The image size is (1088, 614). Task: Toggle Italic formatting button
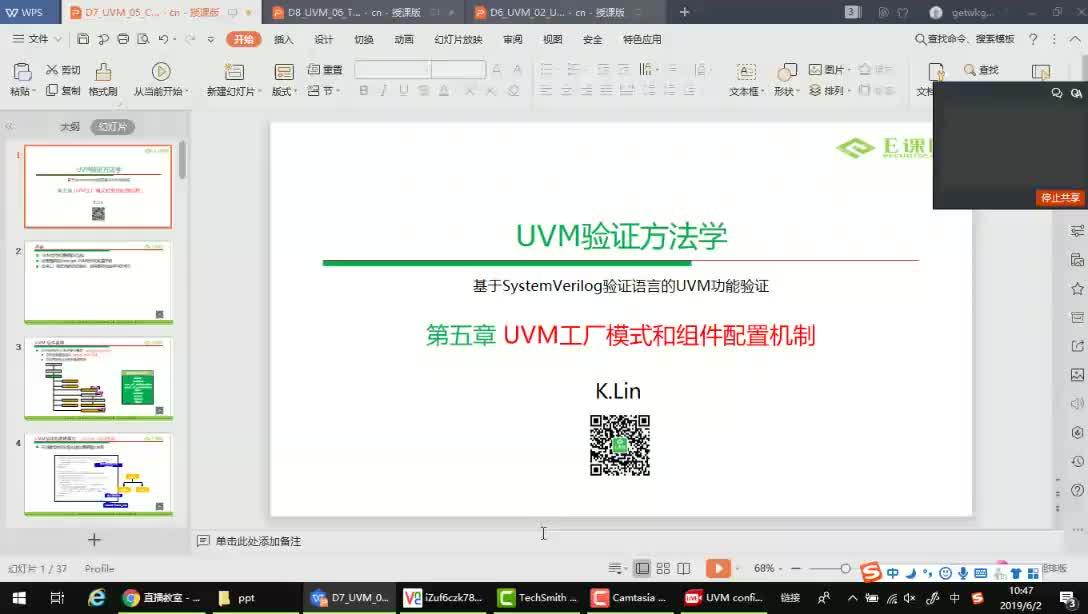tap(384, 90)
